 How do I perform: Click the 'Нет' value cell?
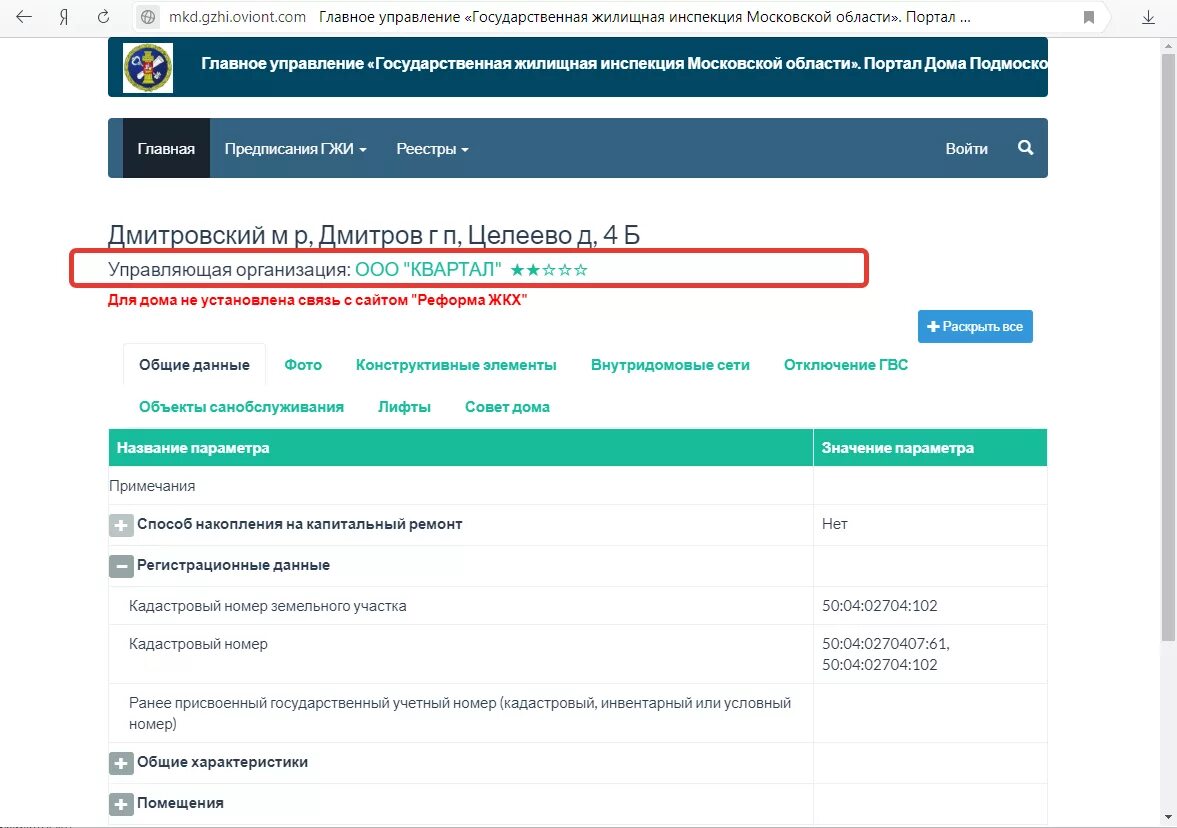coord(930,524)
